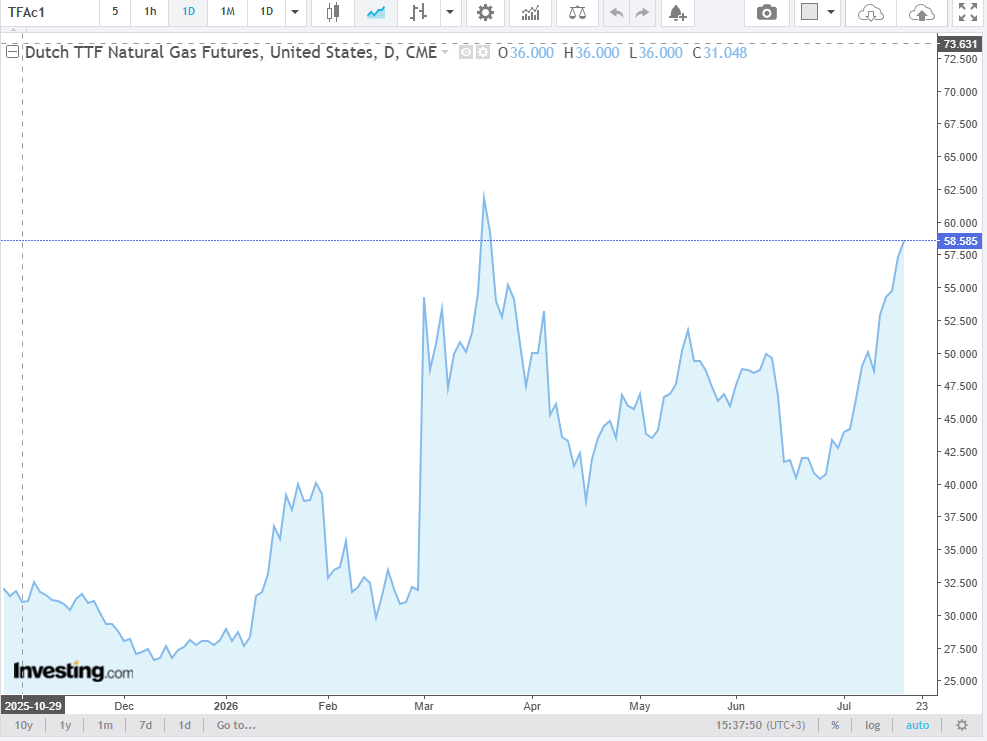Redo the chart action
The width and height of the screenshot is (987, 741).
642,13
